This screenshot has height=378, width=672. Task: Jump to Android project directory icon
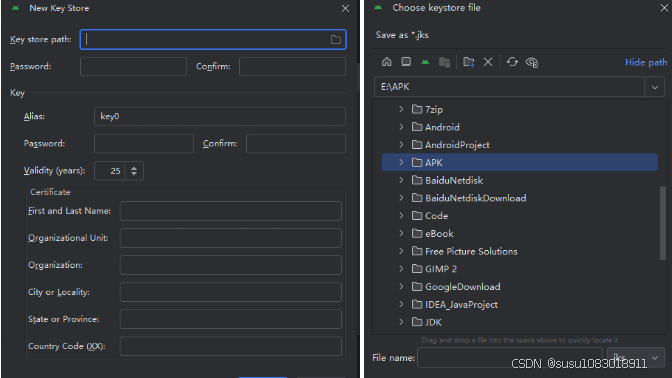[425, 62]
